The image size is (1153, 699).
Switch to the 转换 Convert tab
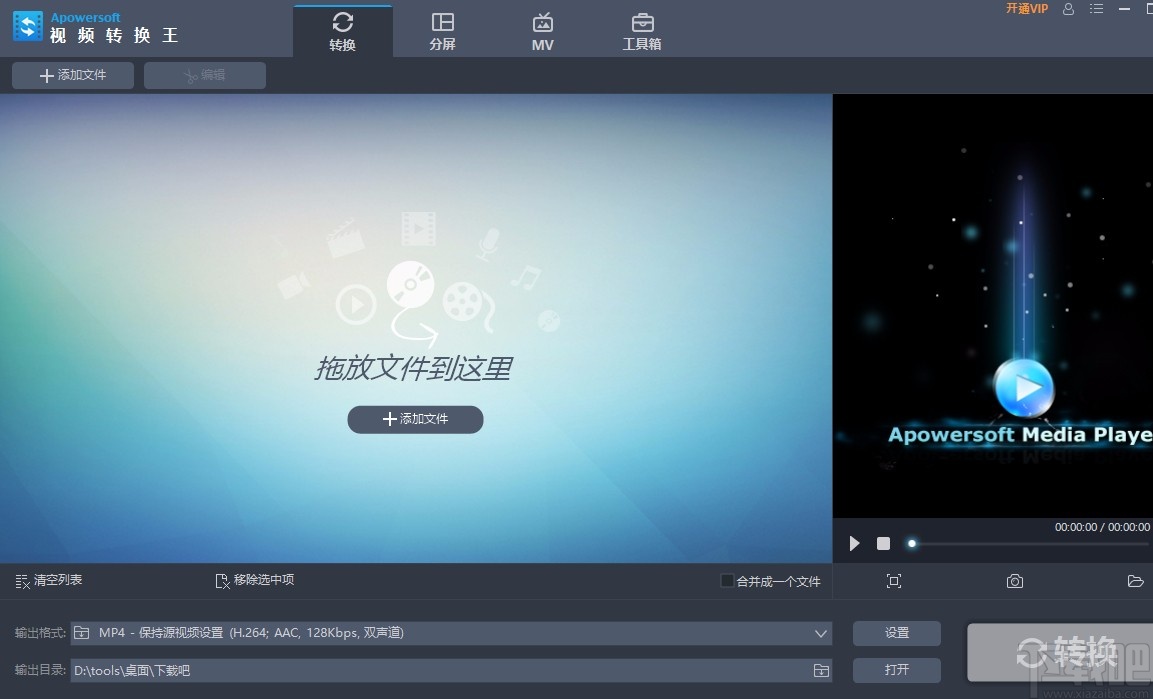[x=343, y=28]
